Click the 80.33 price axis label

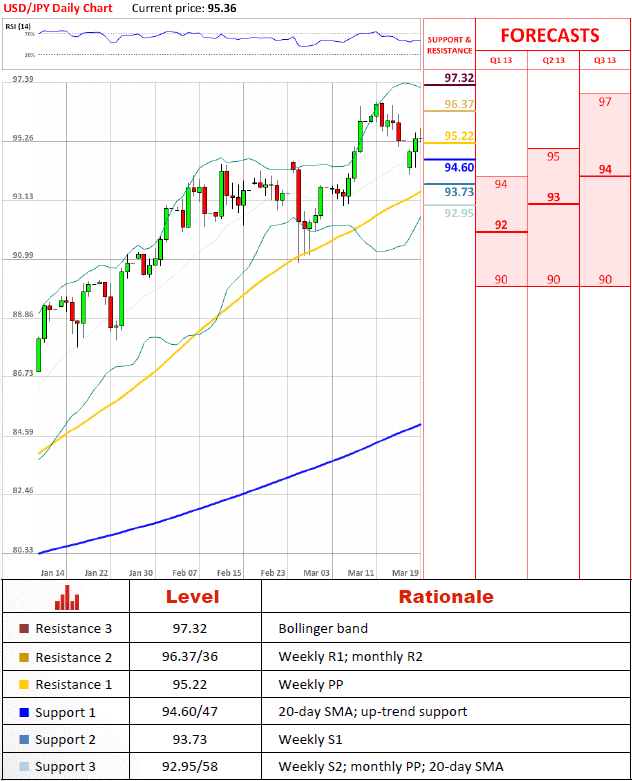[x=23, y=550]
